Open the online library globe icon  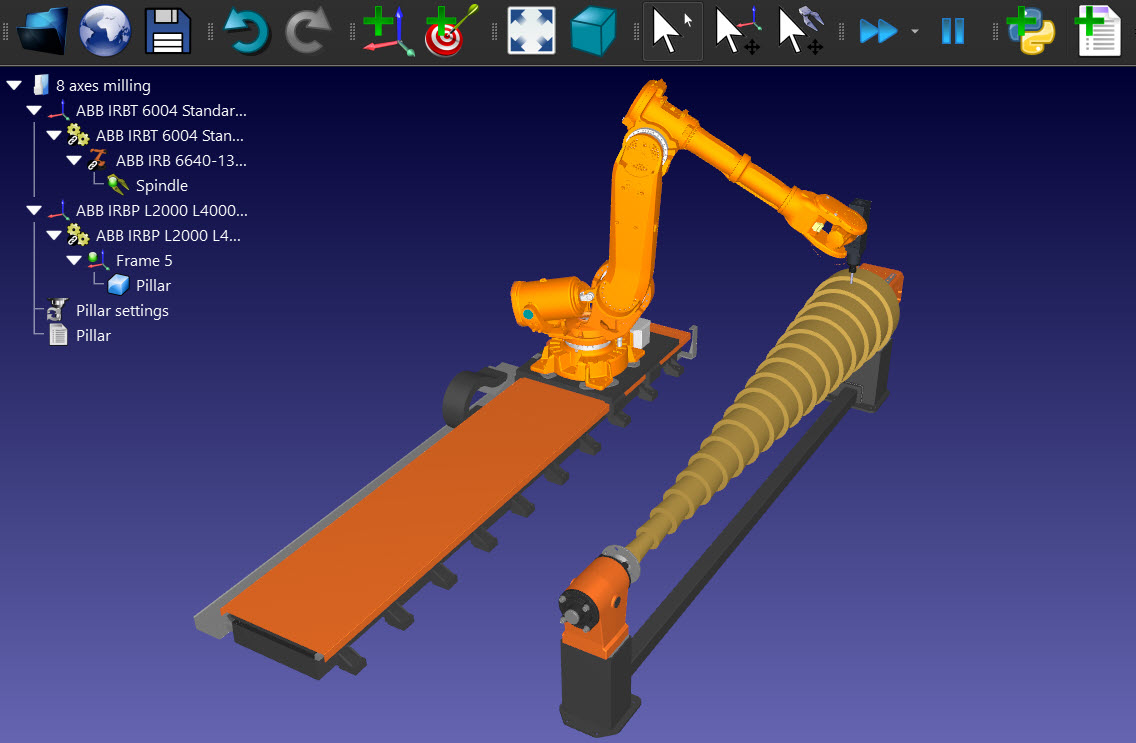click(x=105, y=30)
